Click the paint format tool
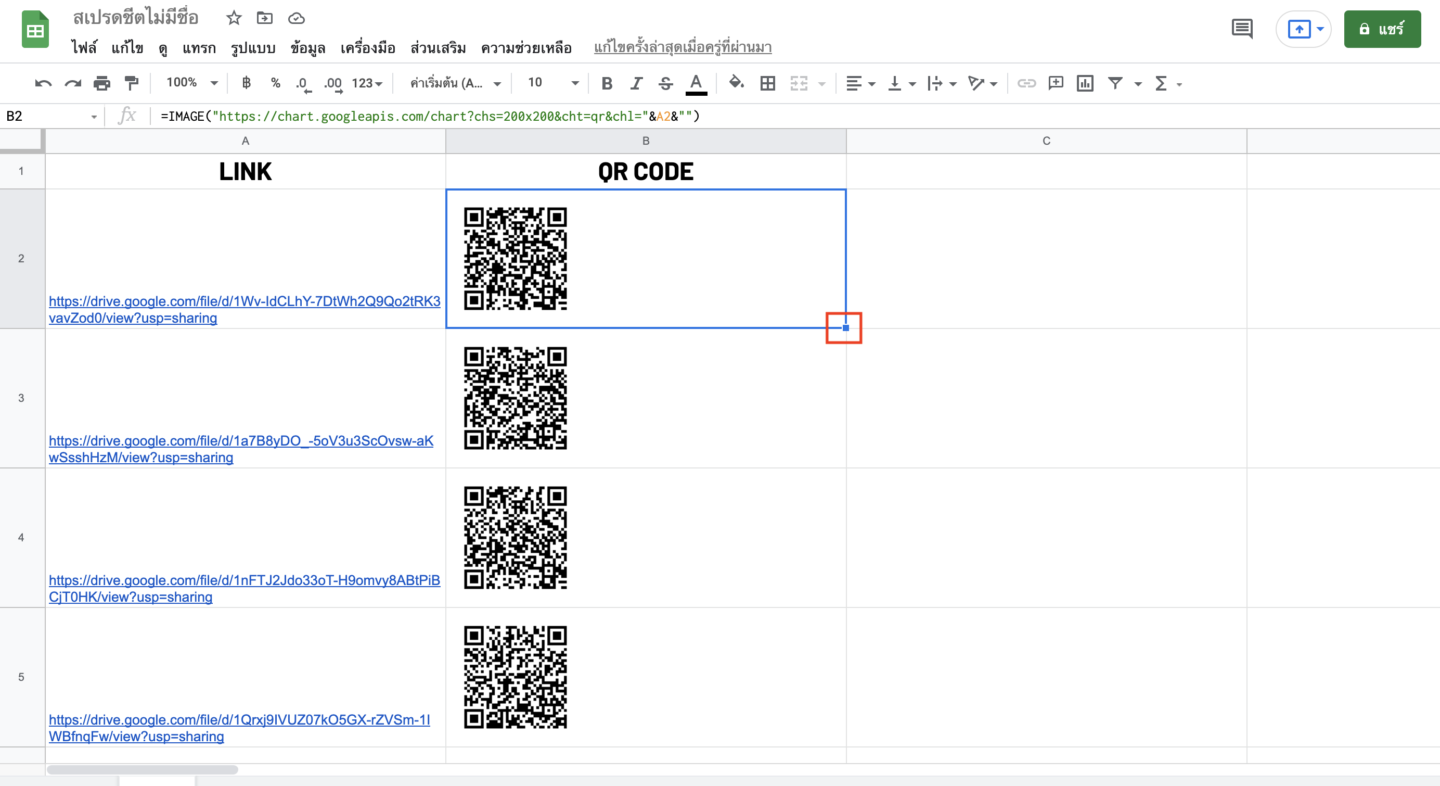Image resolution: width=1440 pixels, height=786 pixels. click(131, 83)
